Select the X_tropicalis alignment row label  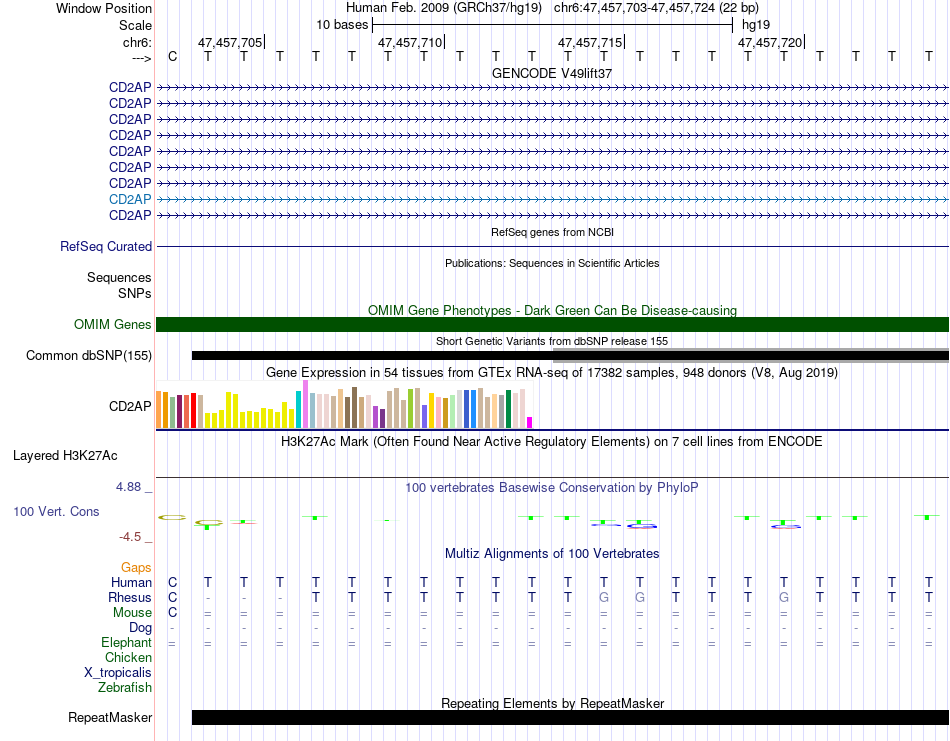[118, 673]
